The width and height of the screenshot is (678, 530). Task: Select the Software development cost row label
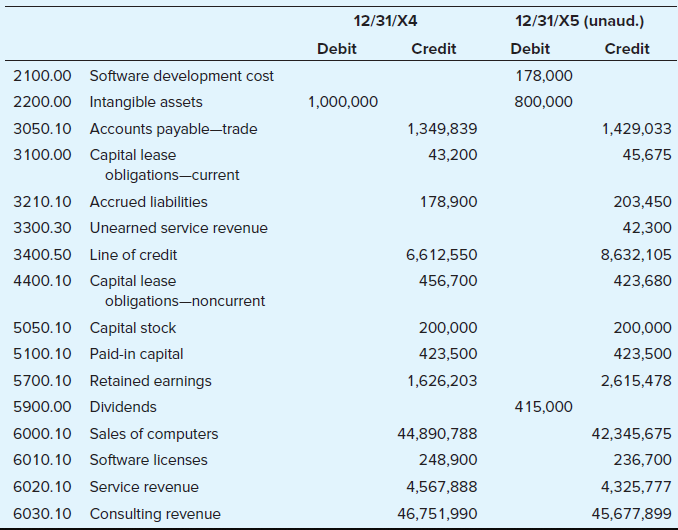(182, 76)
